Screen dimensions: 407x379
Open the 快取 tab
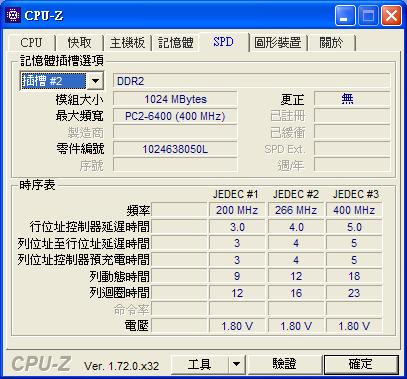(x=79, y=43)
